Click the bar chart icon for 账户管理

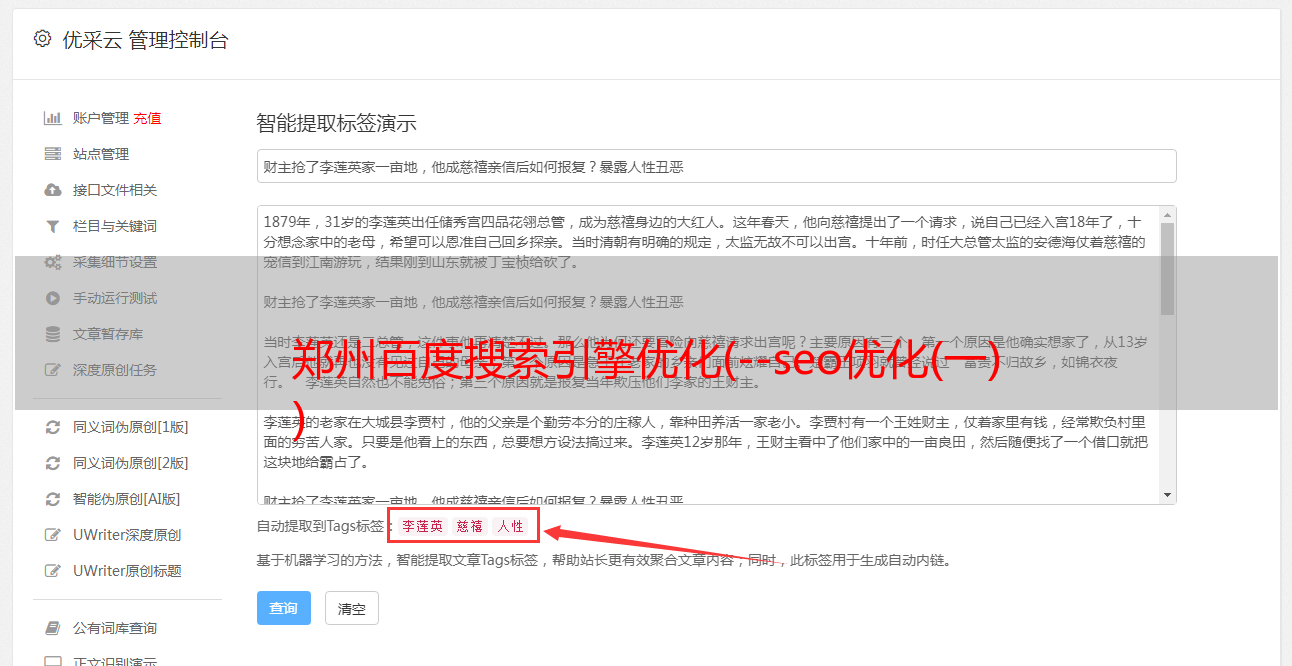coord(53,118)
